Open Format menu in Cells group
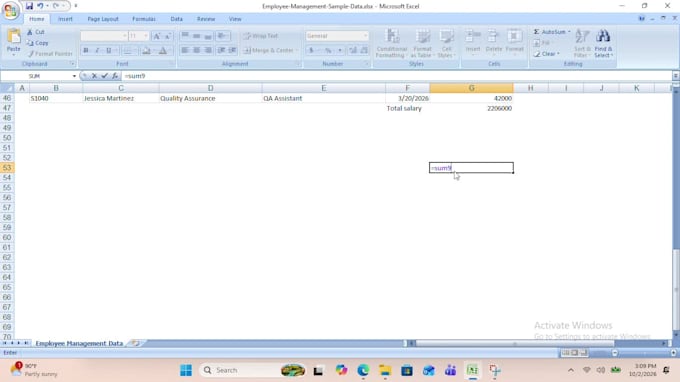The height and width of the screenshot is (382, 680). 514,43
